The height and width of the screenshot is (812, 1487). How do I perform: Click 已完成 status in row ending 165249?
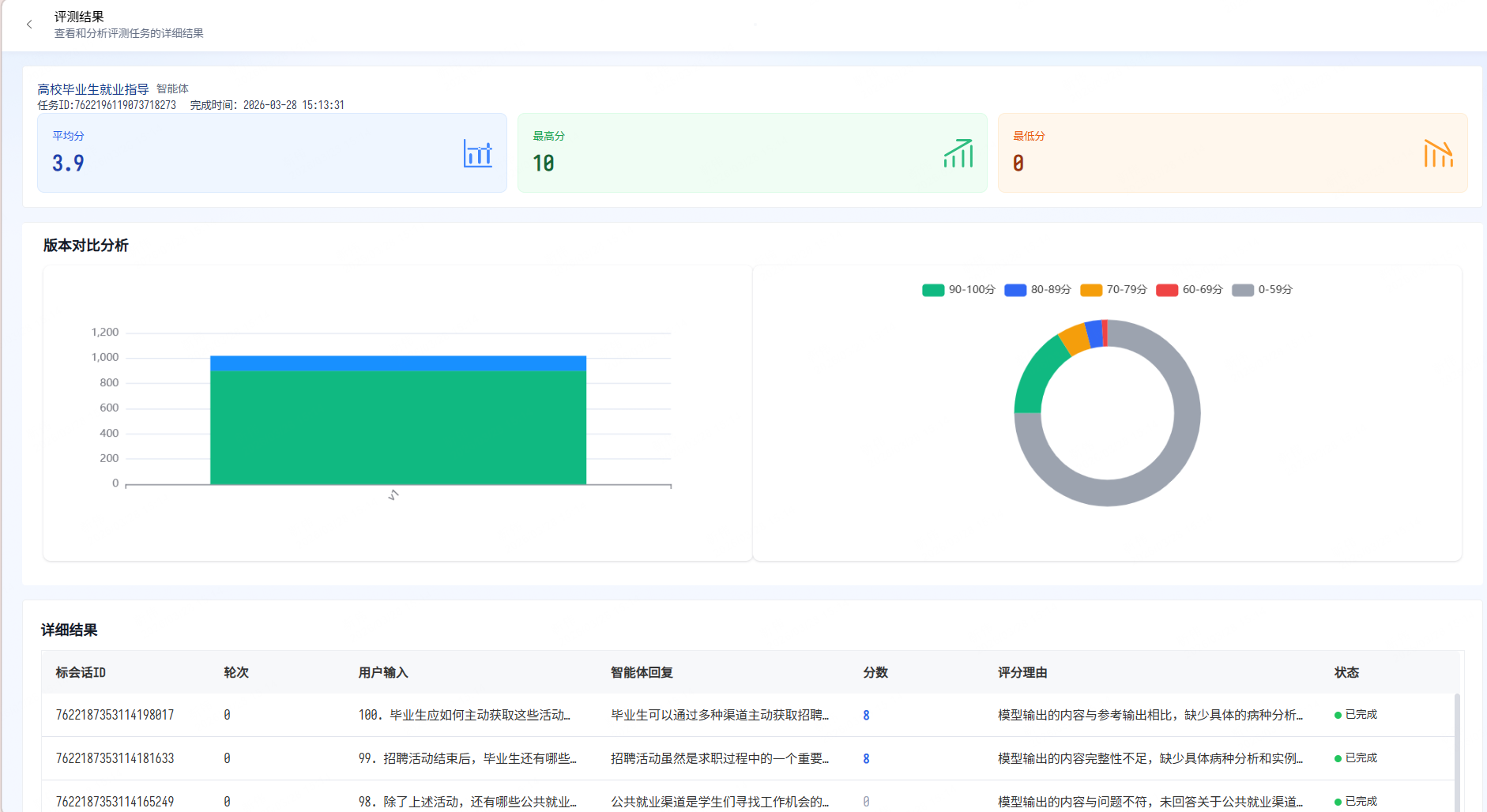click(x=1356, y=801)
